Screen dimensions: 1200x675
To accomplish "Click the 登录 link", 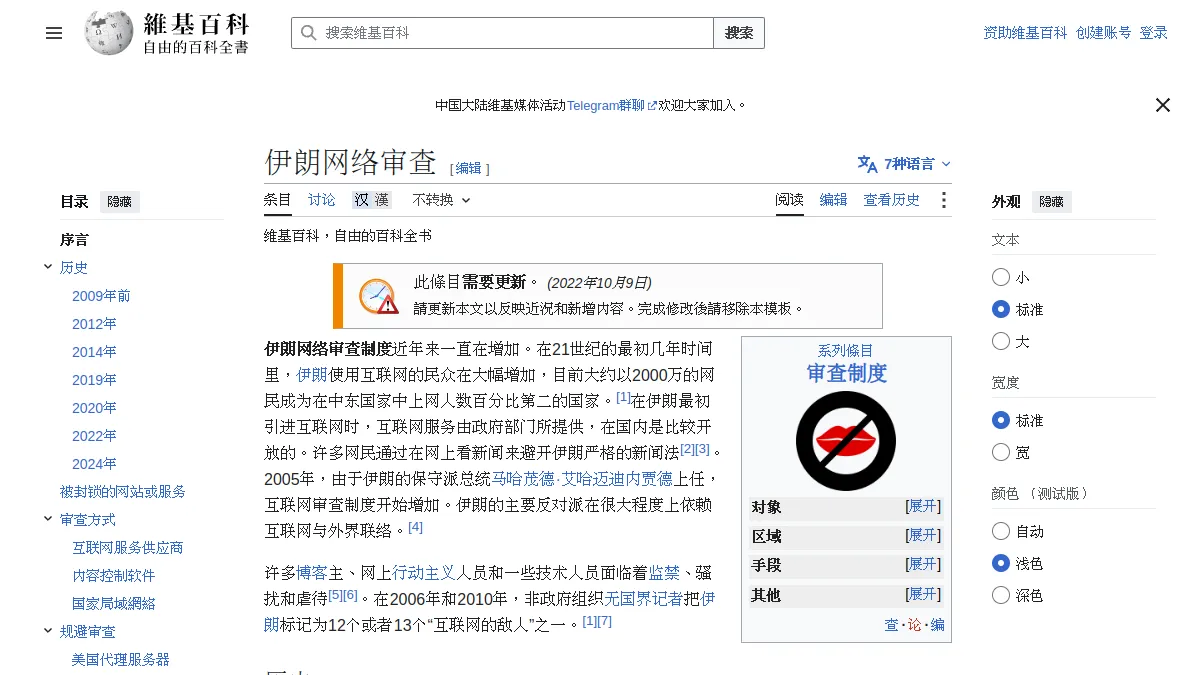I will click(x=1154, y=33).
